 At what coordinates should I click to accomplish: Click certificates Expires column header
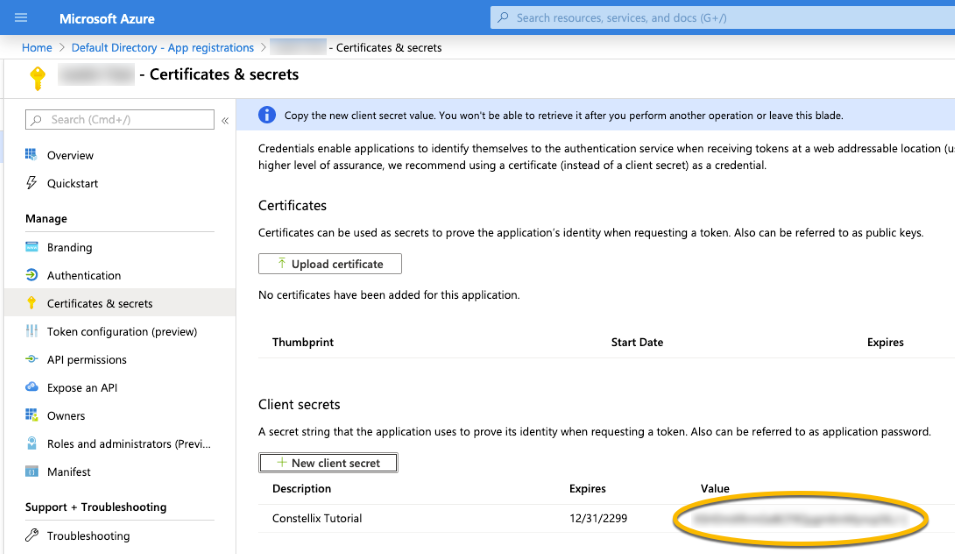pyautogui.click(x=885, y=342)
